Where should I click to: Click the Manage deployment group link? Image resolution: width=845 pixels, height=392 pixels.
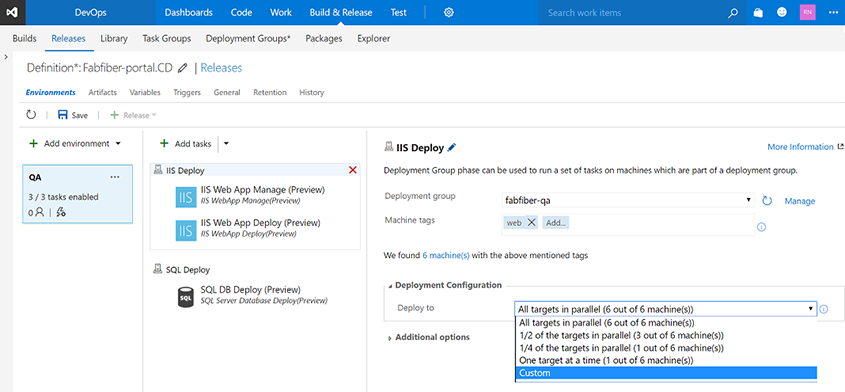click(800, 201)
